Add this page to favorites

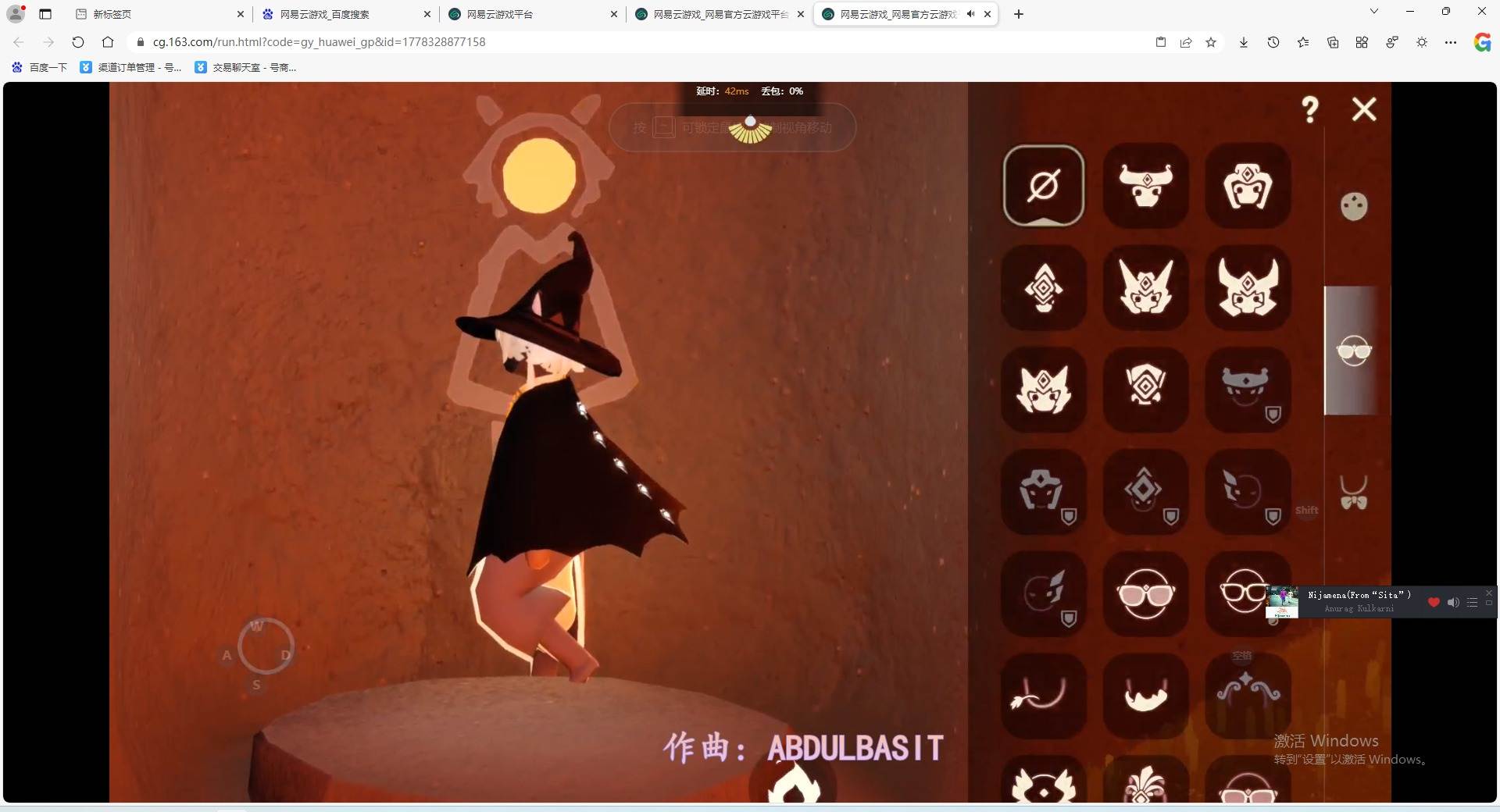(1211, 42)
